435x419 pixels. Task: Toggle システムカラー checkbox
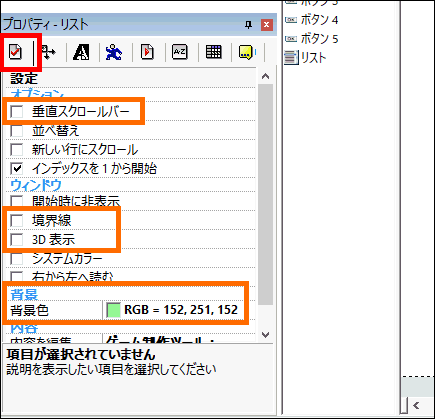(x=17, y=259)
